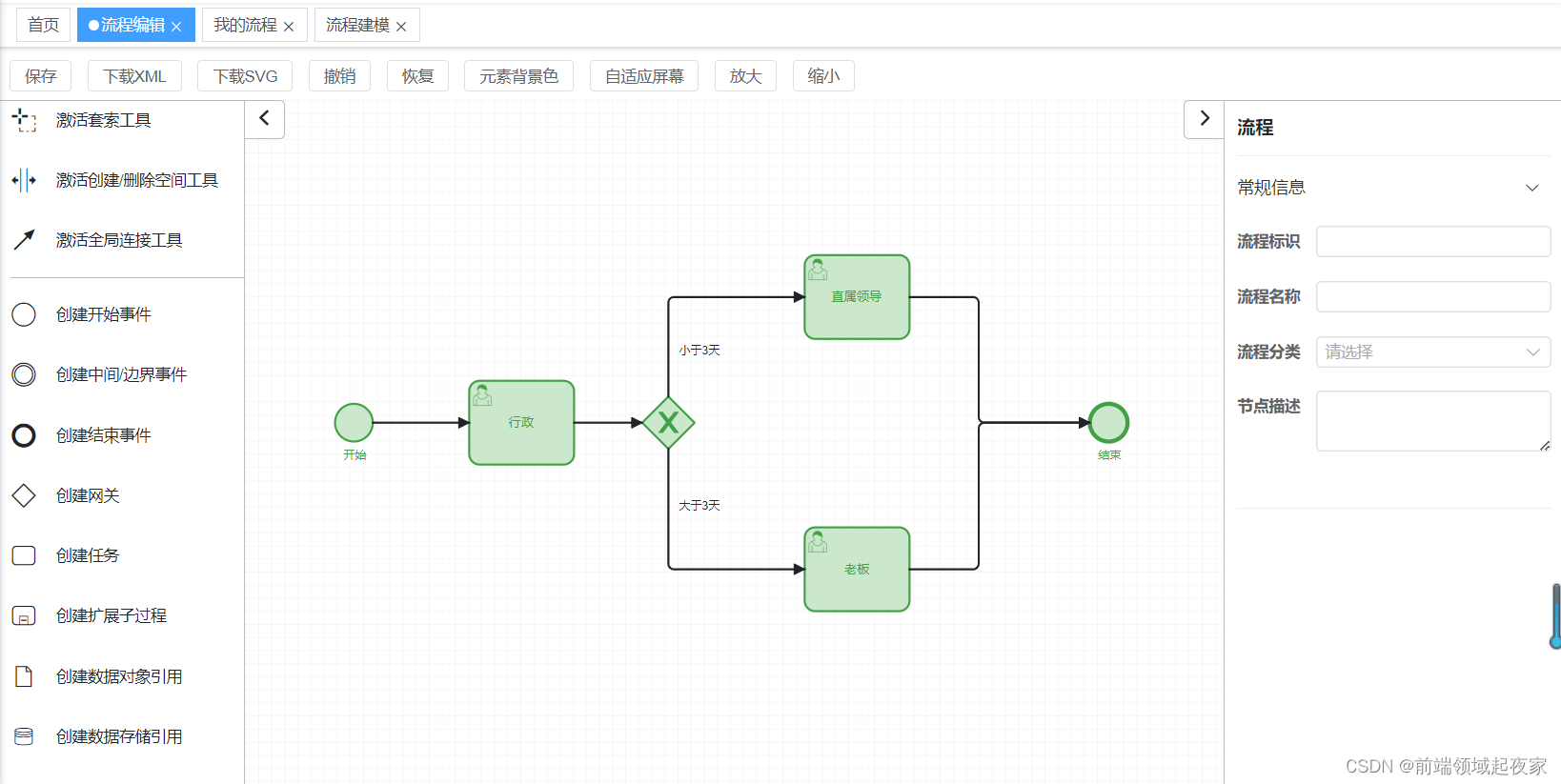Switch to the 我的流程 tab
The image size is (1561, 784).
click(x=246, y=26)
